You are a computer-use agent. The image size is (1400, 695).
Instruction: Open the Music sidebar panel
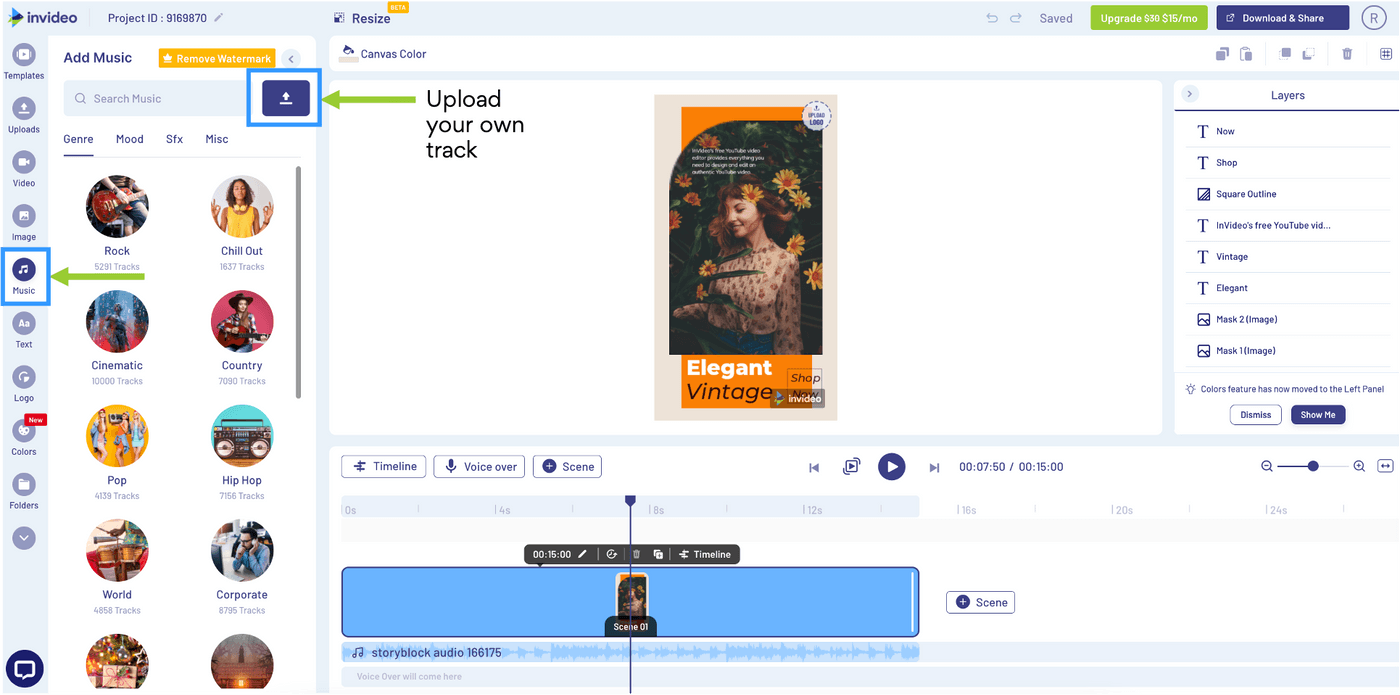coord(24,276)
